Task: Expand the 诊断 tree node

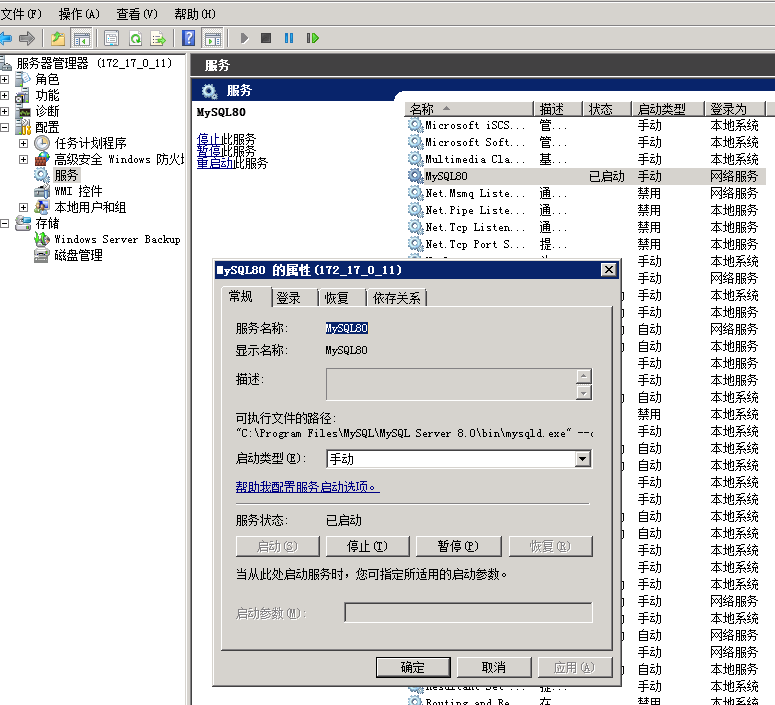Action: pos(4,112)
